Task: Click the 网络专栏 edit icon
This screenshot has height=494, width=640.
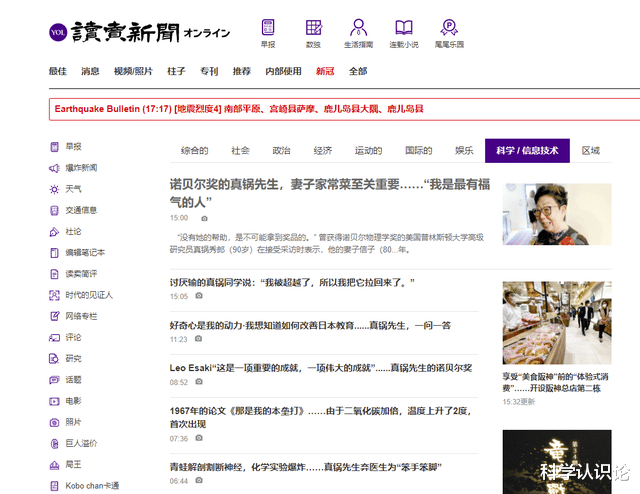Action: [x=54, y=316]
